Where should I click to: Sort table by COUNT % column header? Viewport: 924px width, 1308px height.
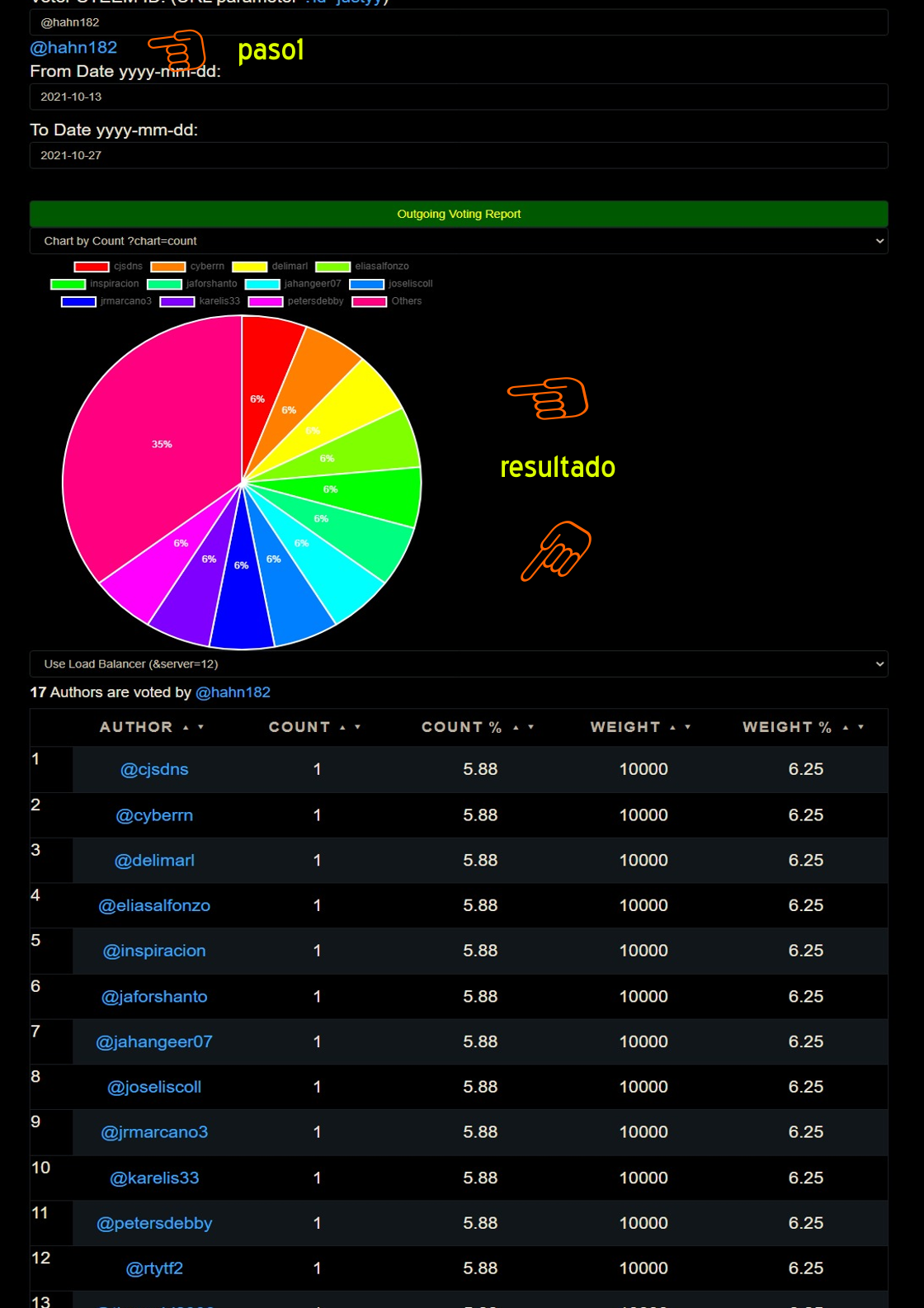coord(461,727)
